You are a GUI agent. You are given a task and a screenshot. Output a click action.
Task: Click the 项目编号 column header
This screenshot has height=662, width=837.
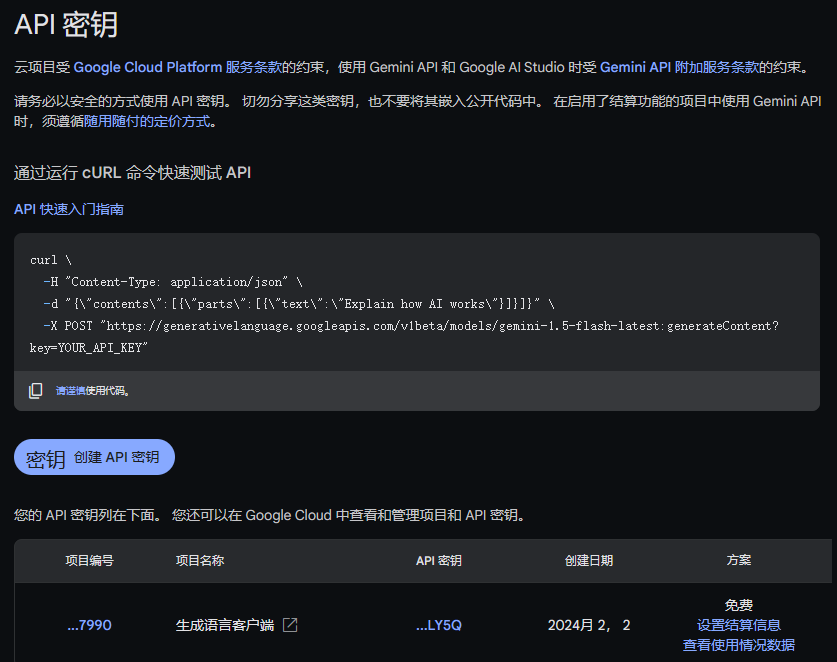[89, 561]
